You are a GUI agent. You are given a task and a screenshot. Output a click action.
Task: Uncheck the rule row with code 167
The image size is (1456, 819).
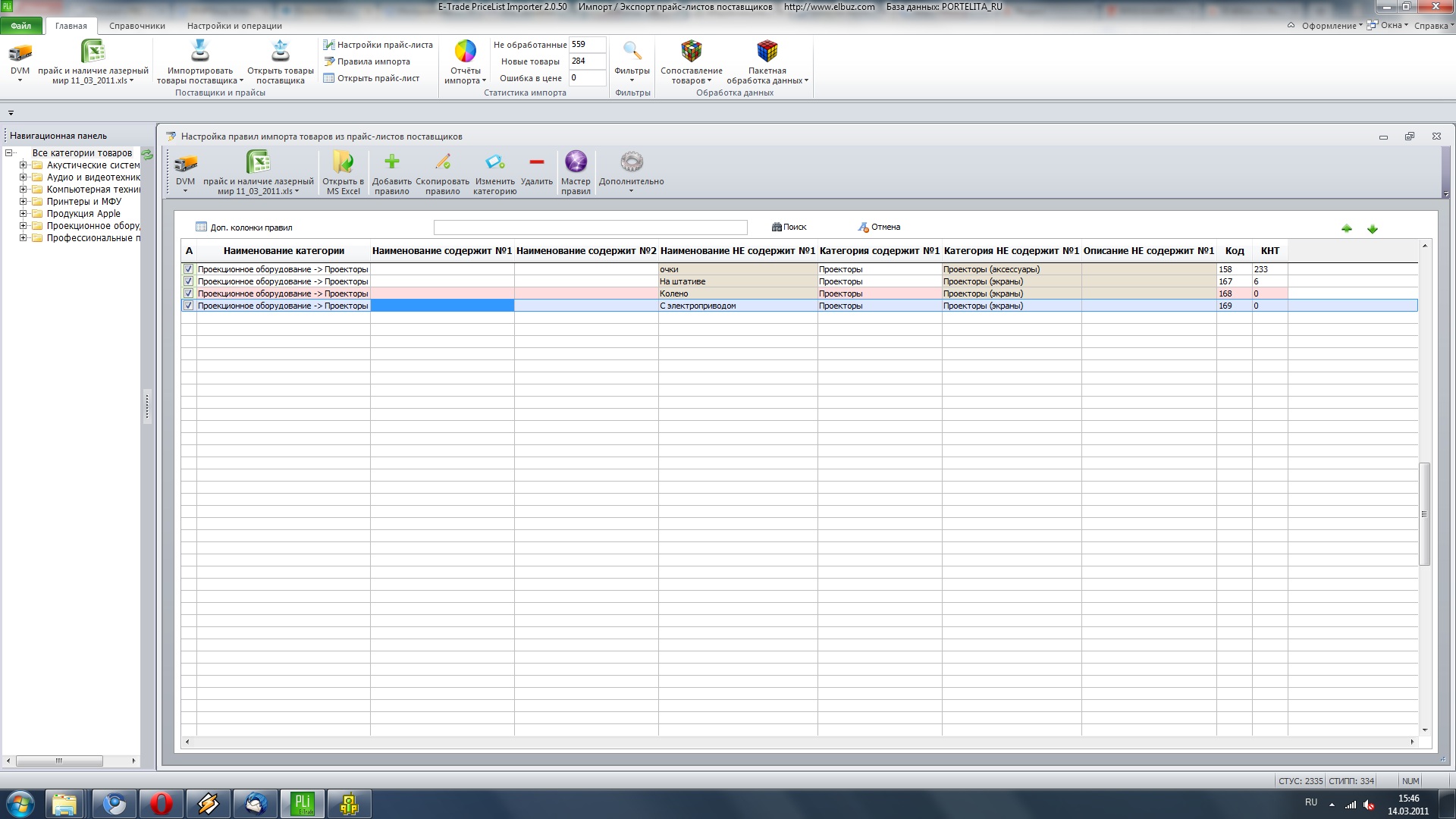tap(188, 281)
